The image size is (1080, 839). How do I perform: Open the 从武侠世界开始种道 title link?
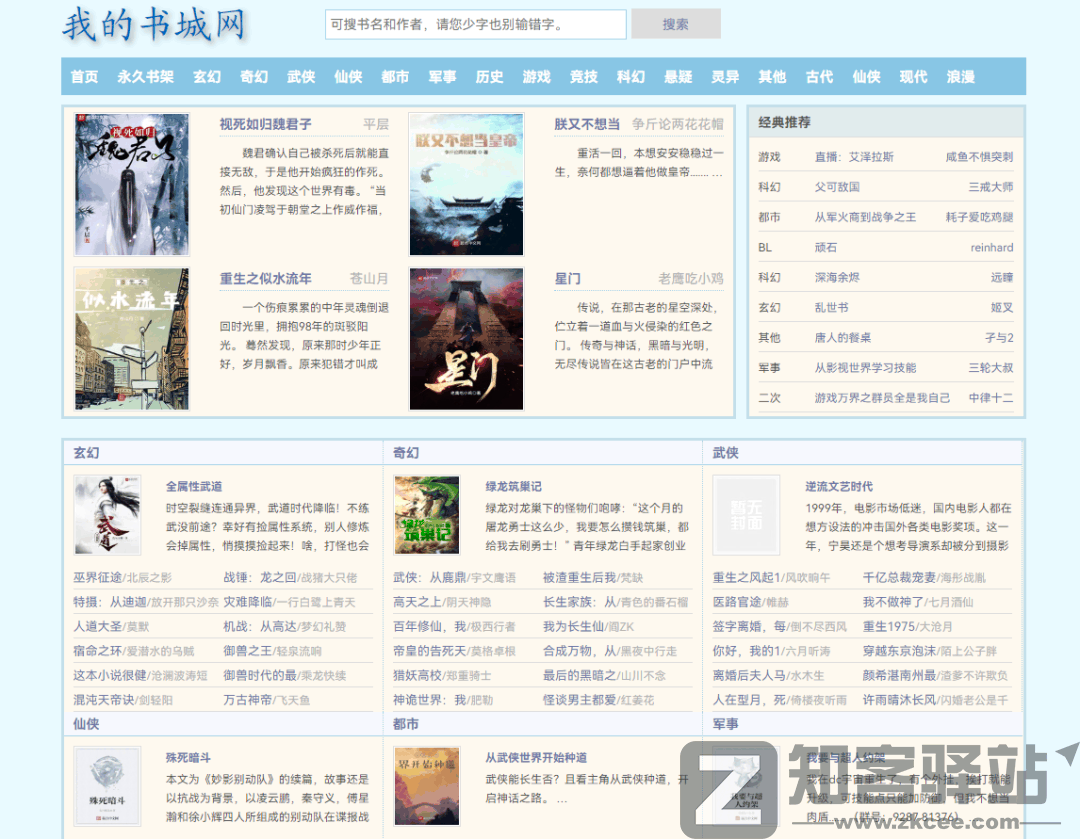[536, 758]
